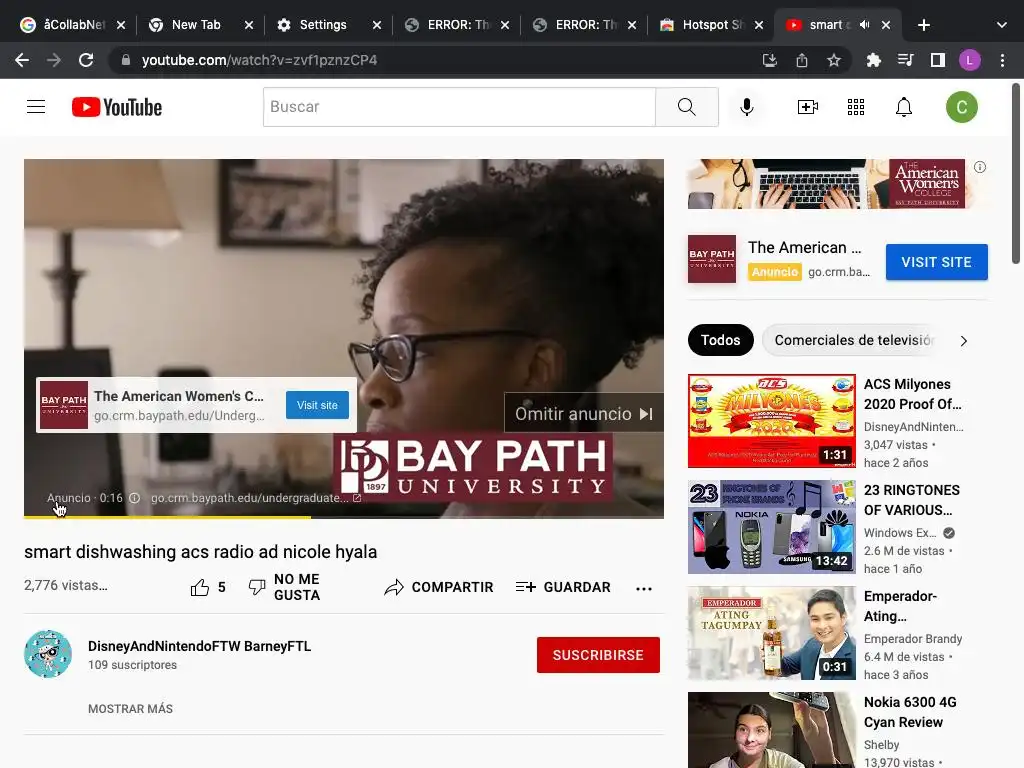Expand the description with MOSTRAR MÁS
Screen dimensions: 1024x768
click(131, 709)
